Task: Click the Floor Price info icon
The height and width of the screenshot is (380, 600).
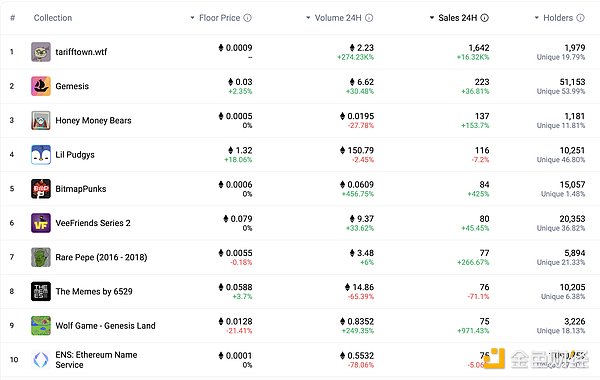Action: 248,18
